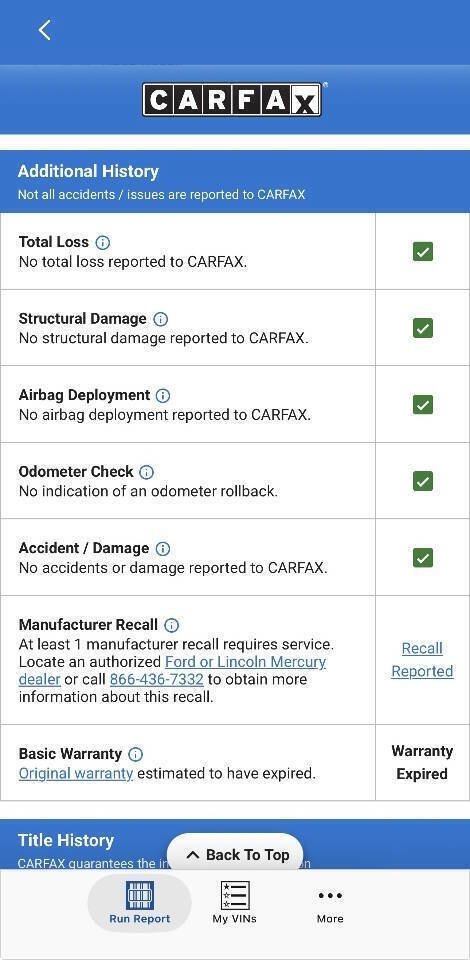Image resolution: width=470 pixels, height=960 pixels.
Task: Open info icon beside Airbag Deployment
Action: pyautogui.click(x=163, y=396)
